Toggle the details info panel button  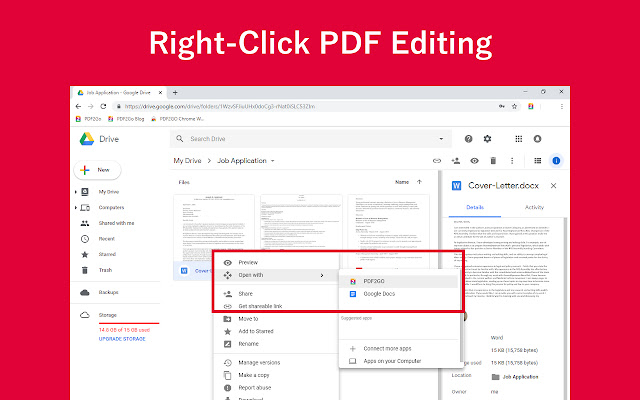(x=556, y=161)
